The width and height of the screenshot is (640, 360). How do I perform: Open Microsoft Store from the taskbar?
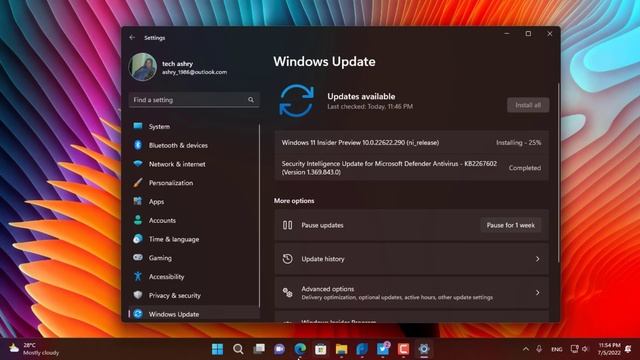[x=321, y=349]
